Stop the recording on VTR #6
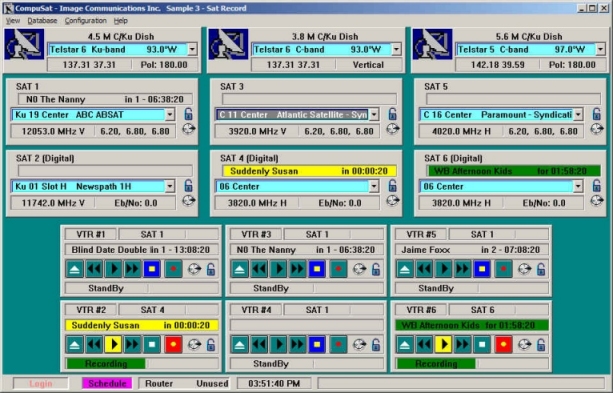The height and width of the screenshot is (393, 613). click(482, 345)
